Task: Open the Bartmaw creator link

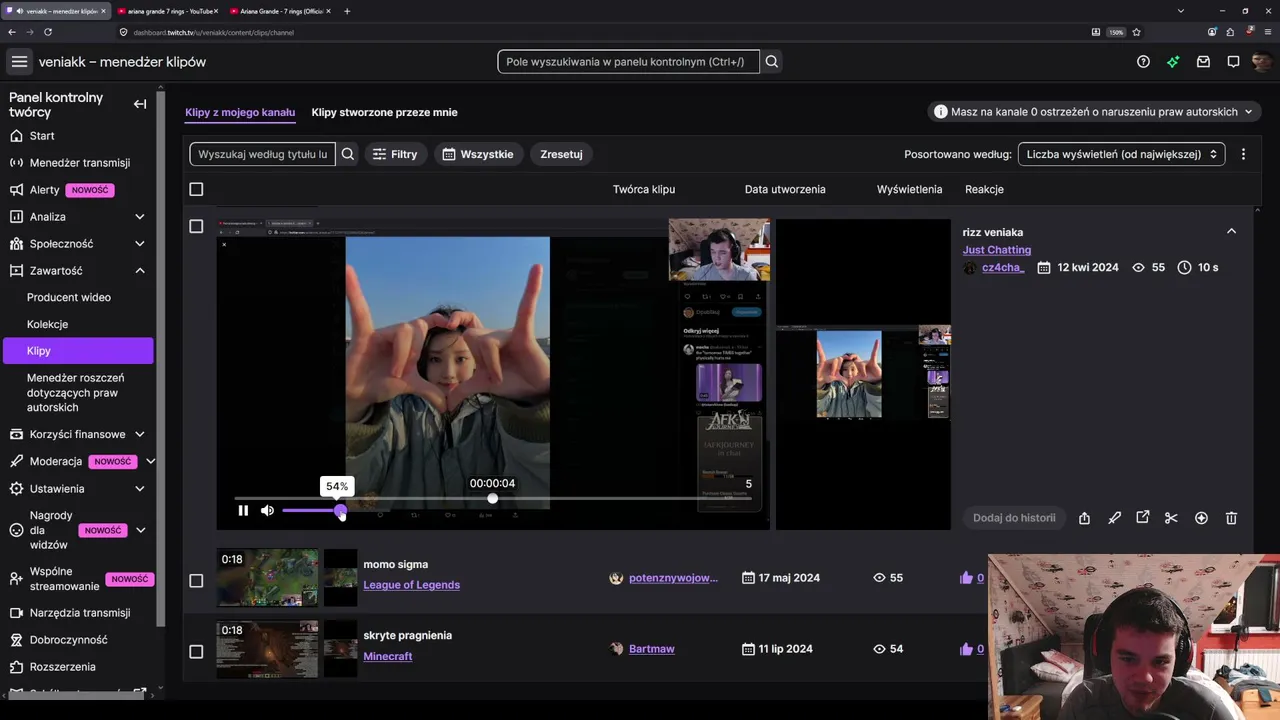Action: click(651, 649)
